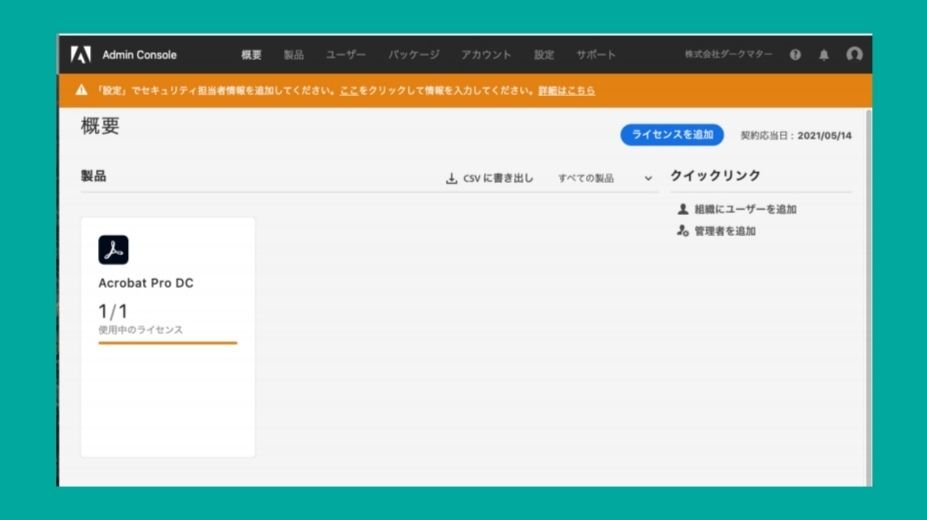Click the add user person icon
927x520 pixels.
(x=683, y=209)
